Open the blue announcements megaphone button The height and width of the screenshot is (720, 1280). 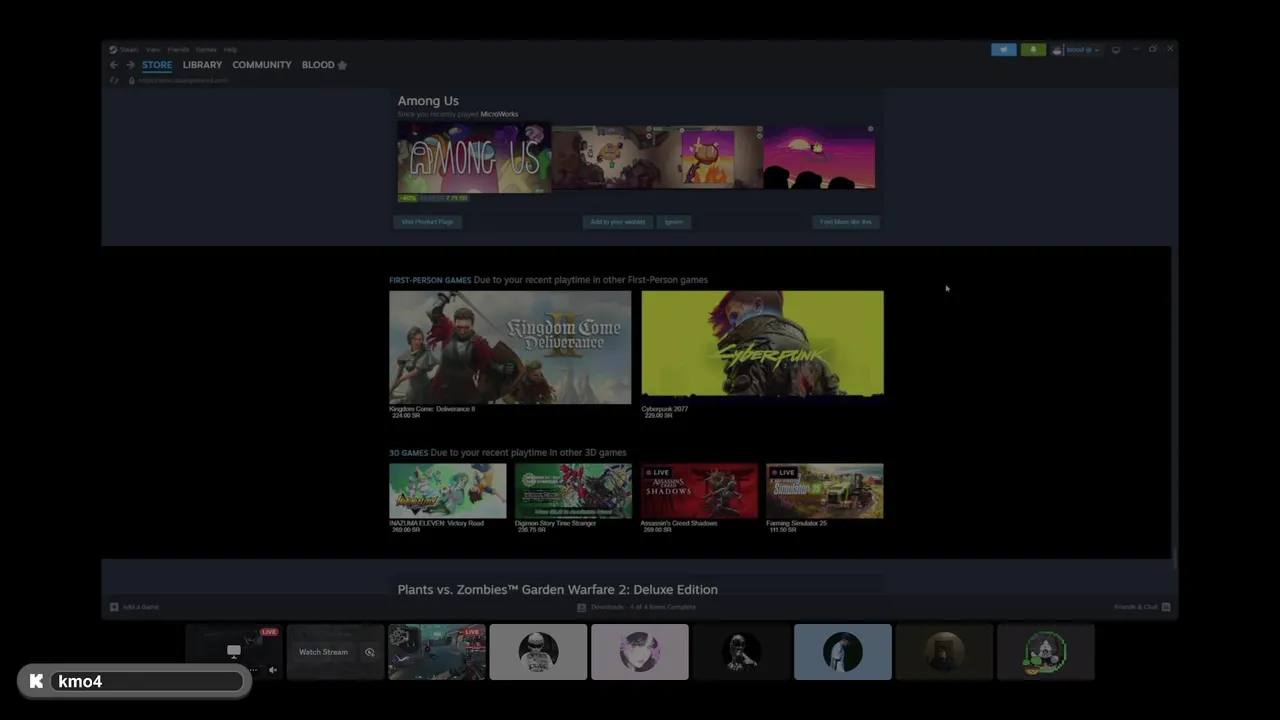coord(1003,50)
